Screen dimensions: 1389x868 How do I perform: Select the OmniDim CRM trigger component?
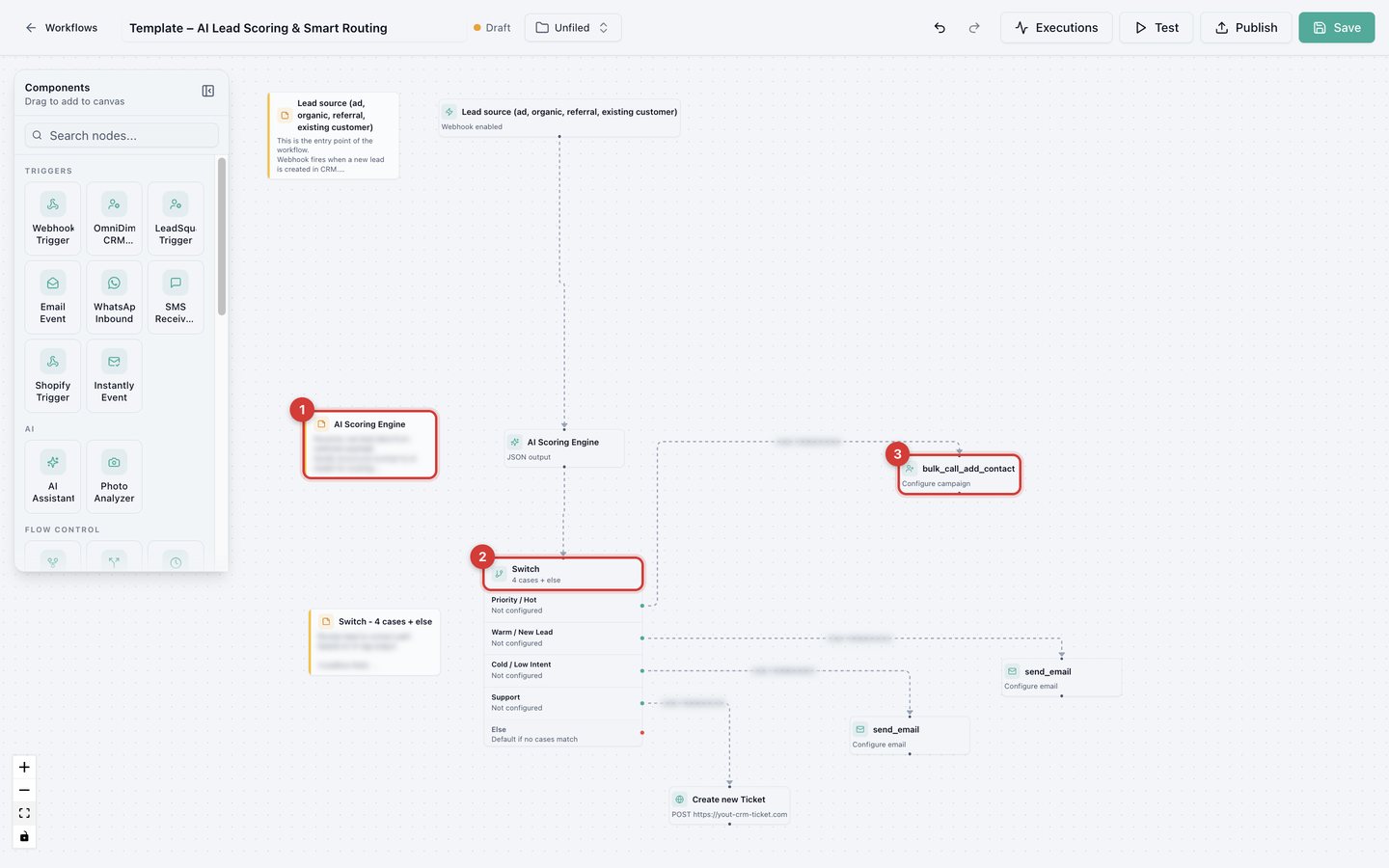[114, 219]
